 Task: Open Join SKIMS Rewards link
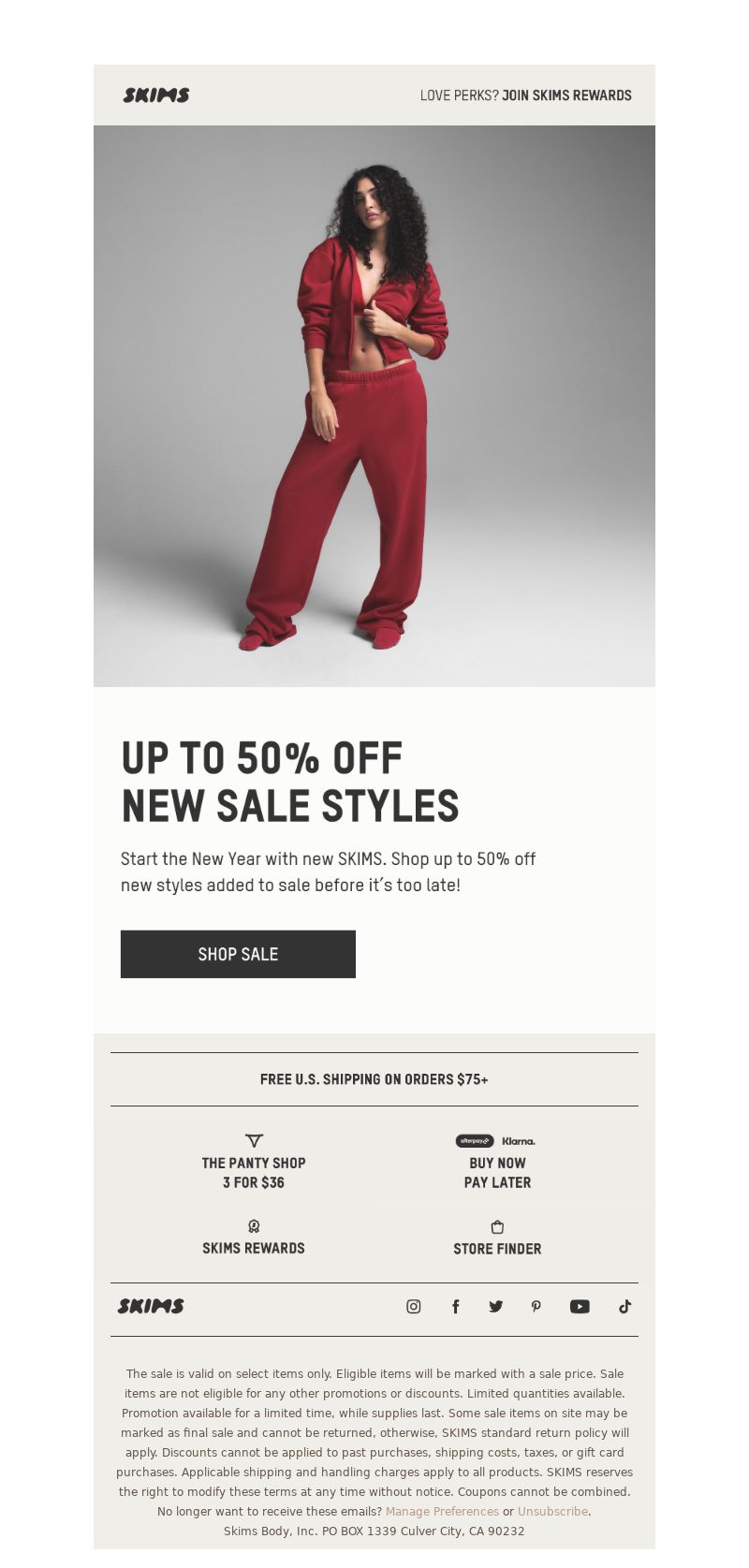coord(566,95)
